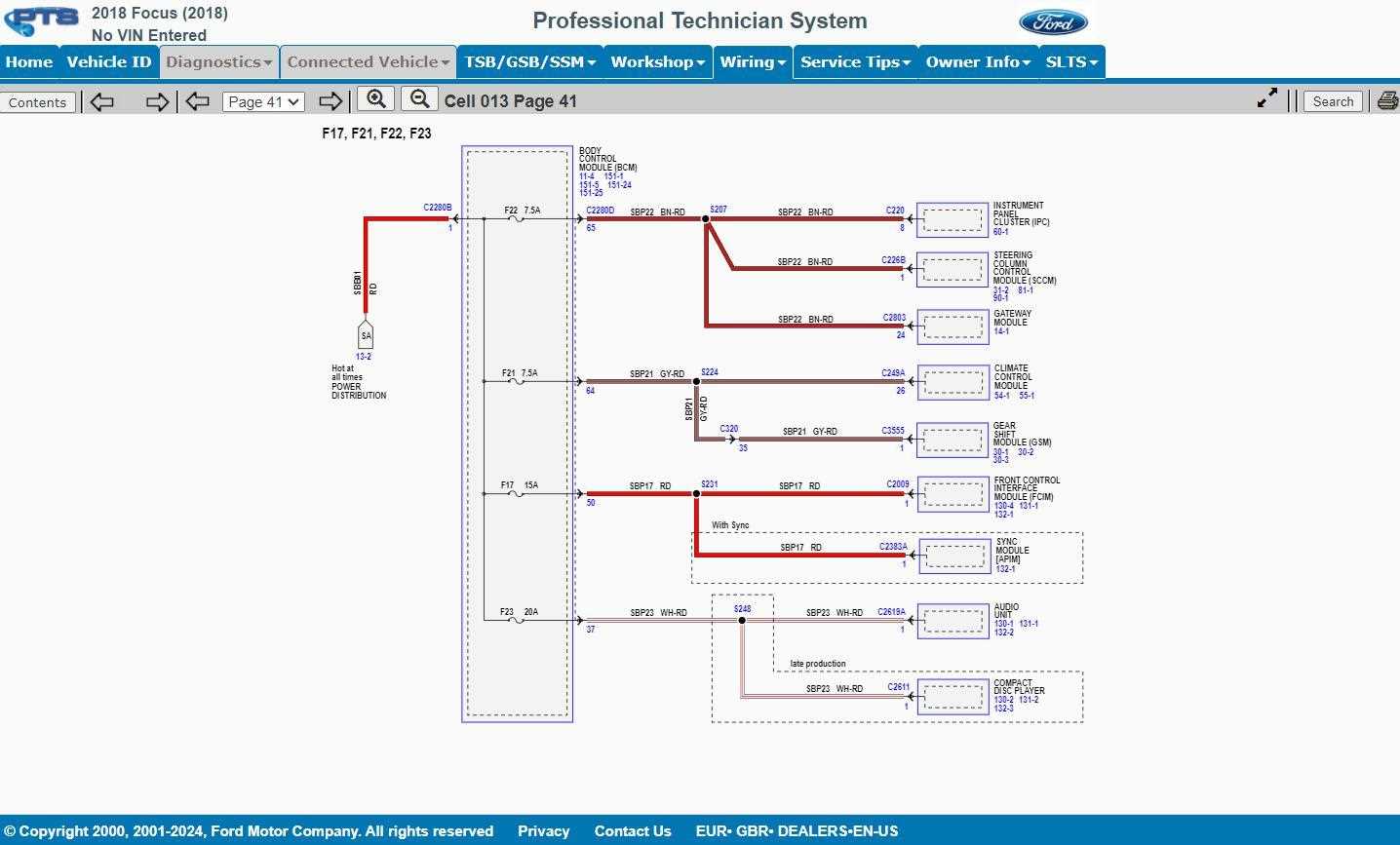Click the F17 15A fuse label
This screenshot has height=845, width=1400.
[520, 485]
